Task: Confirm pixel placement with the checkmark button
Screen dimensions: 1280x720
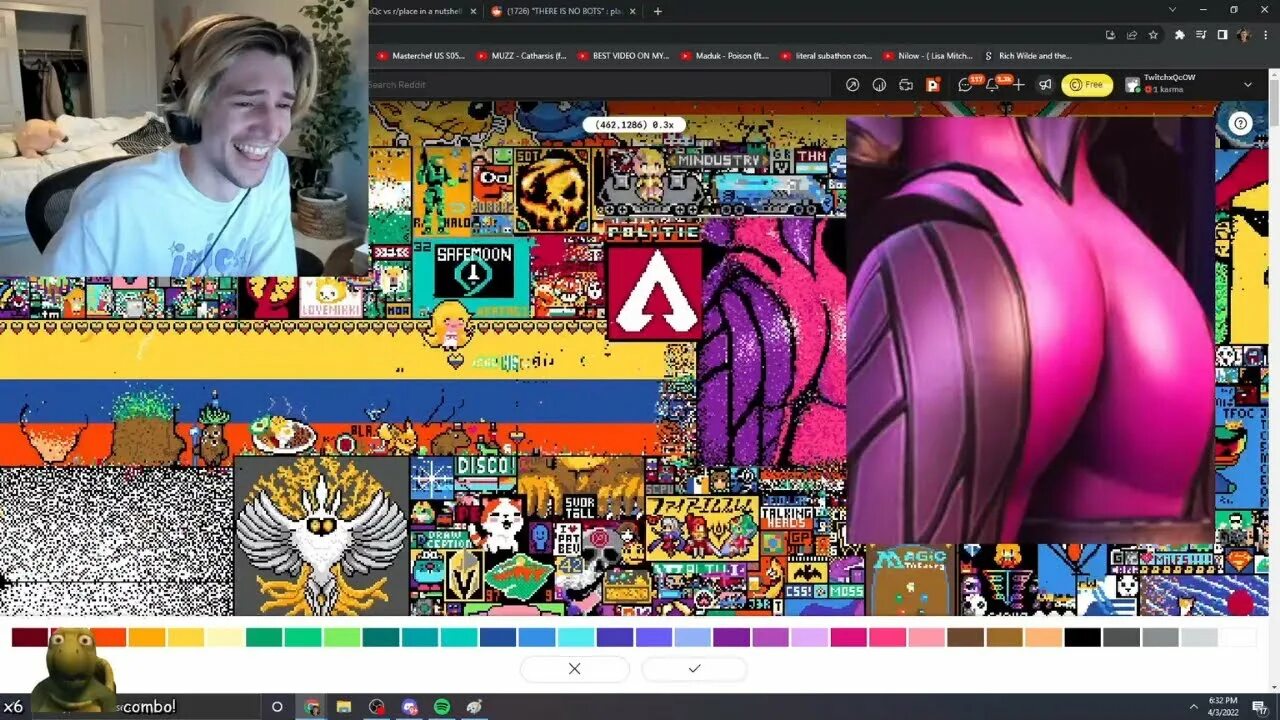Action: pyautogui.click(x=694, y=669)
